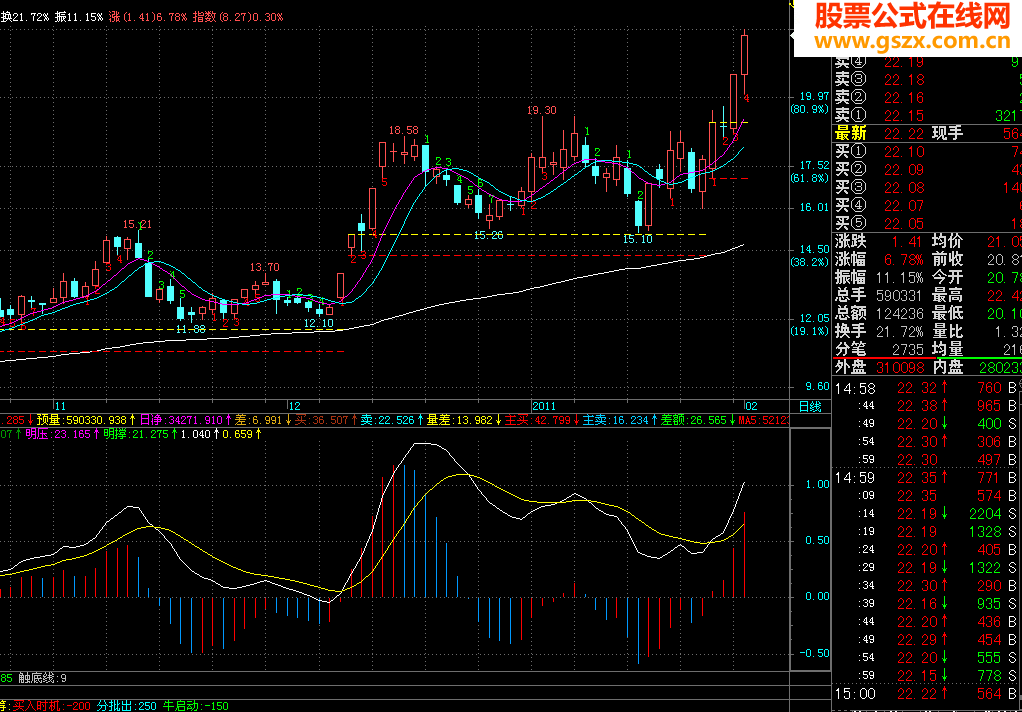Screen dimensions: 1022x712
Task: Click the 牛启动:-150 label
Action: click(x=195, y=706)
